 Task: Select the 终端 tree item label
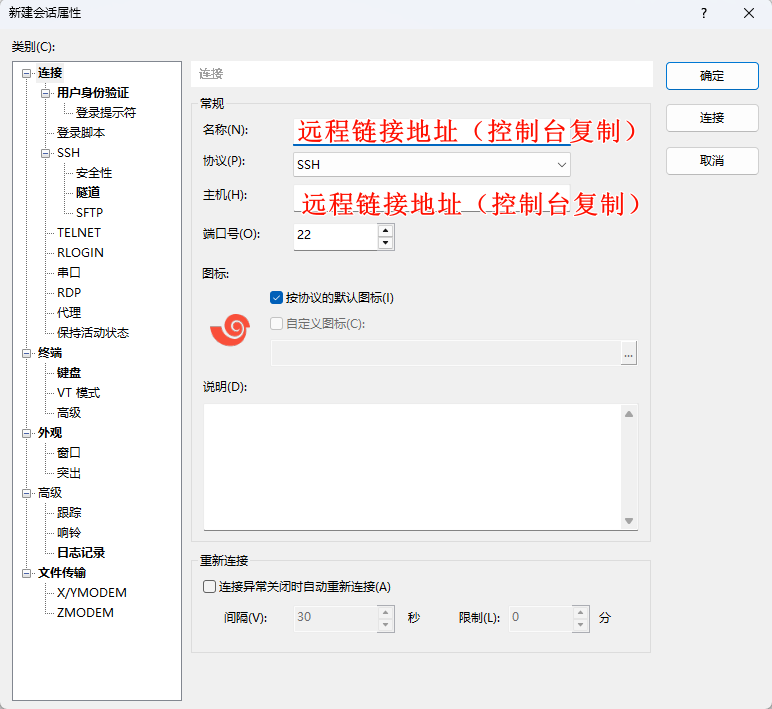click(x=50, y=353)
